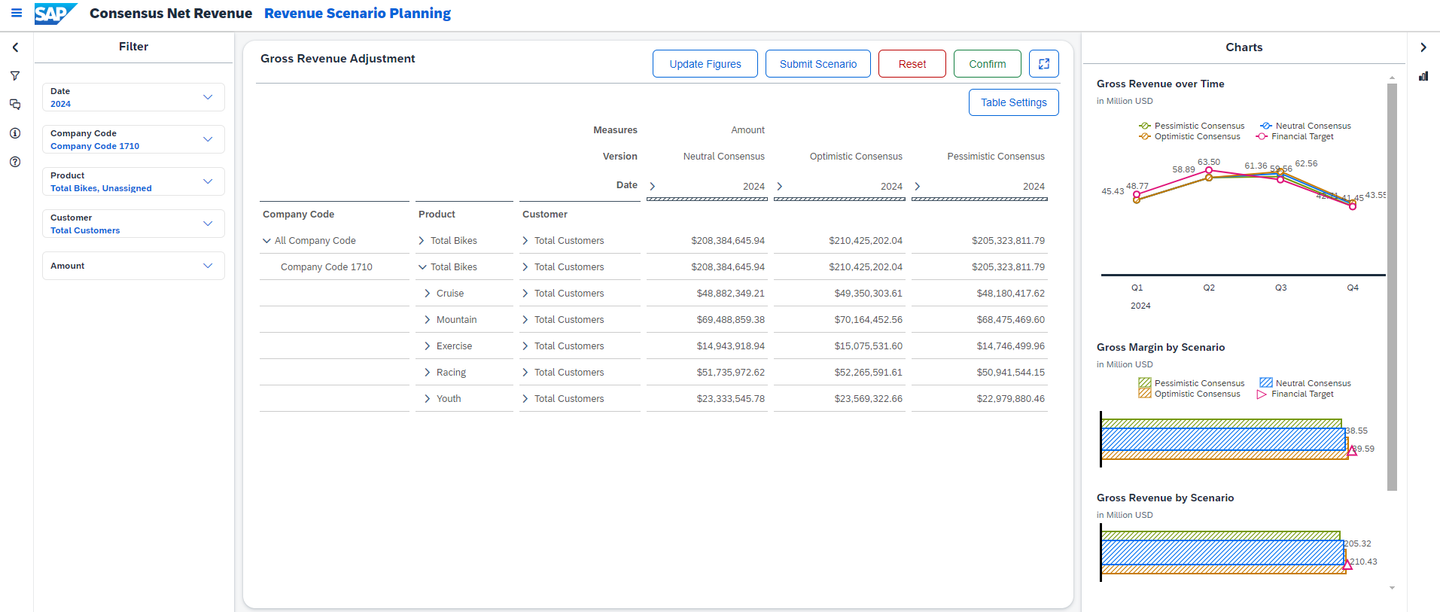Screen dimensions: 1440x612
Task: Select Racing Neutral amount $51,735,972.62
Action: click(x=728, y=372)
